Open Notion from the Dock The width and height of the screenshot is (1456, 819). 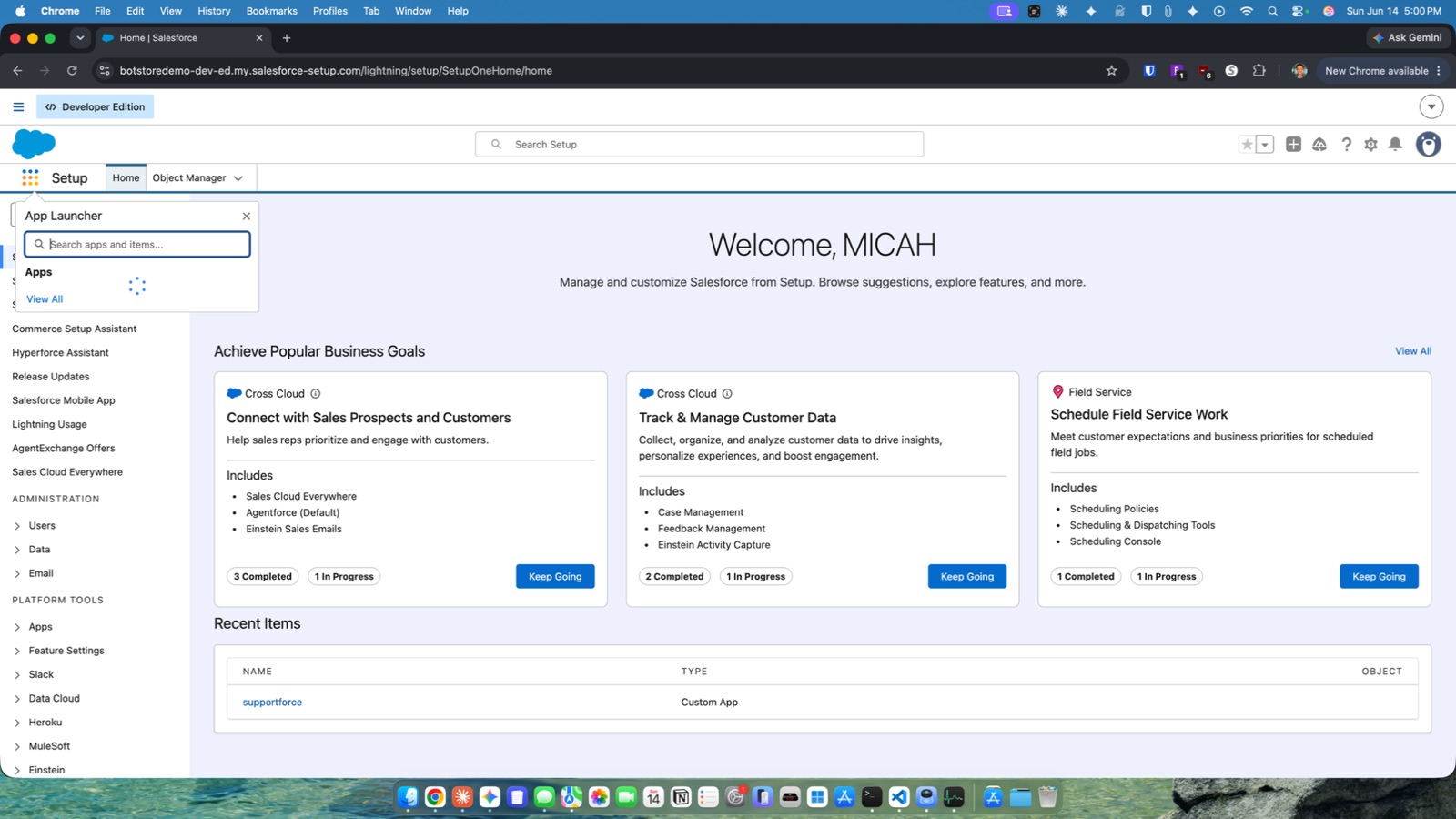click(x=681, y=797)
